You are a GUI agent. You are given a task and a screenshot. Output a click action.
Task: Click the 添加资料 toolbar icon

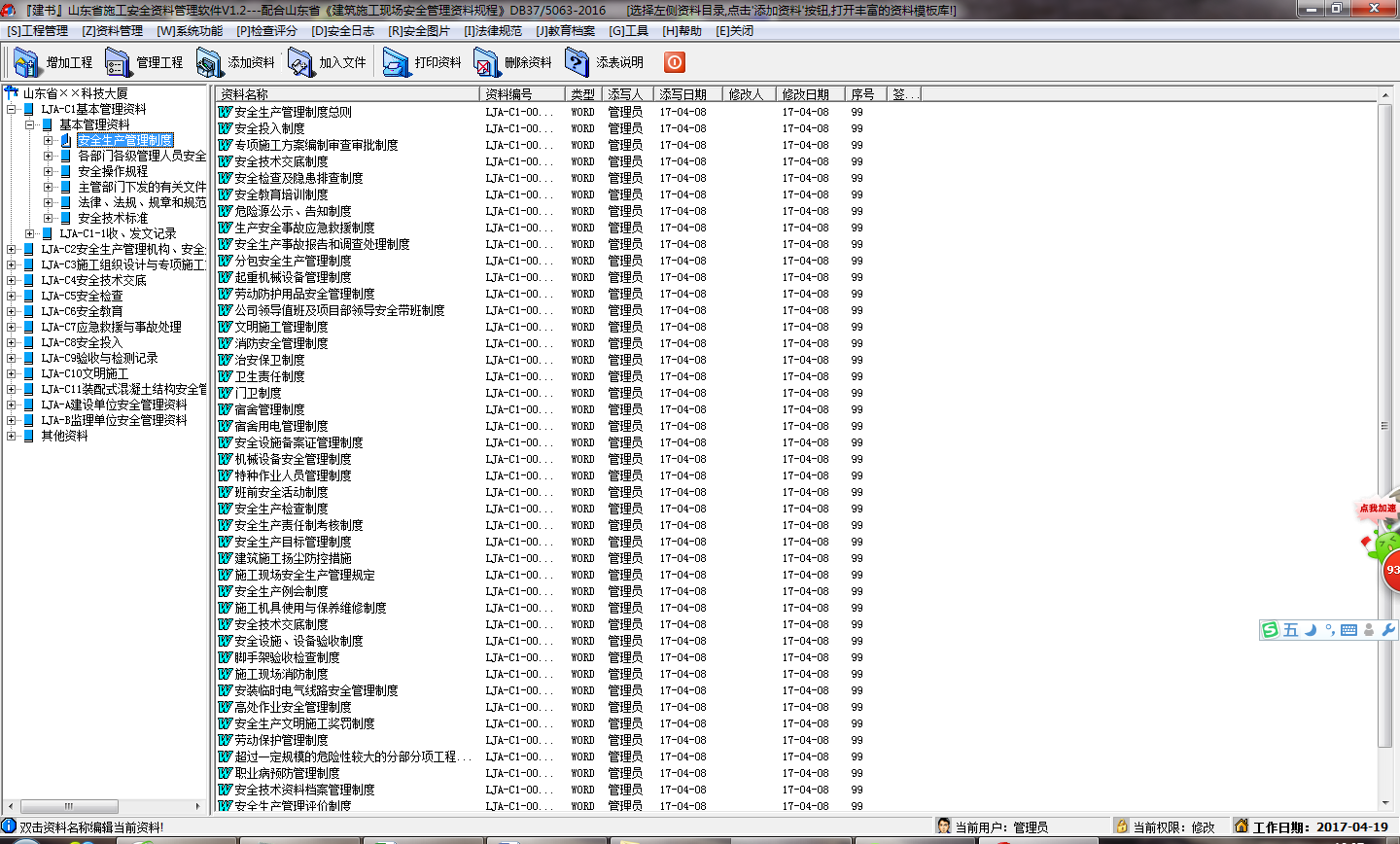[x=209, y=62]
